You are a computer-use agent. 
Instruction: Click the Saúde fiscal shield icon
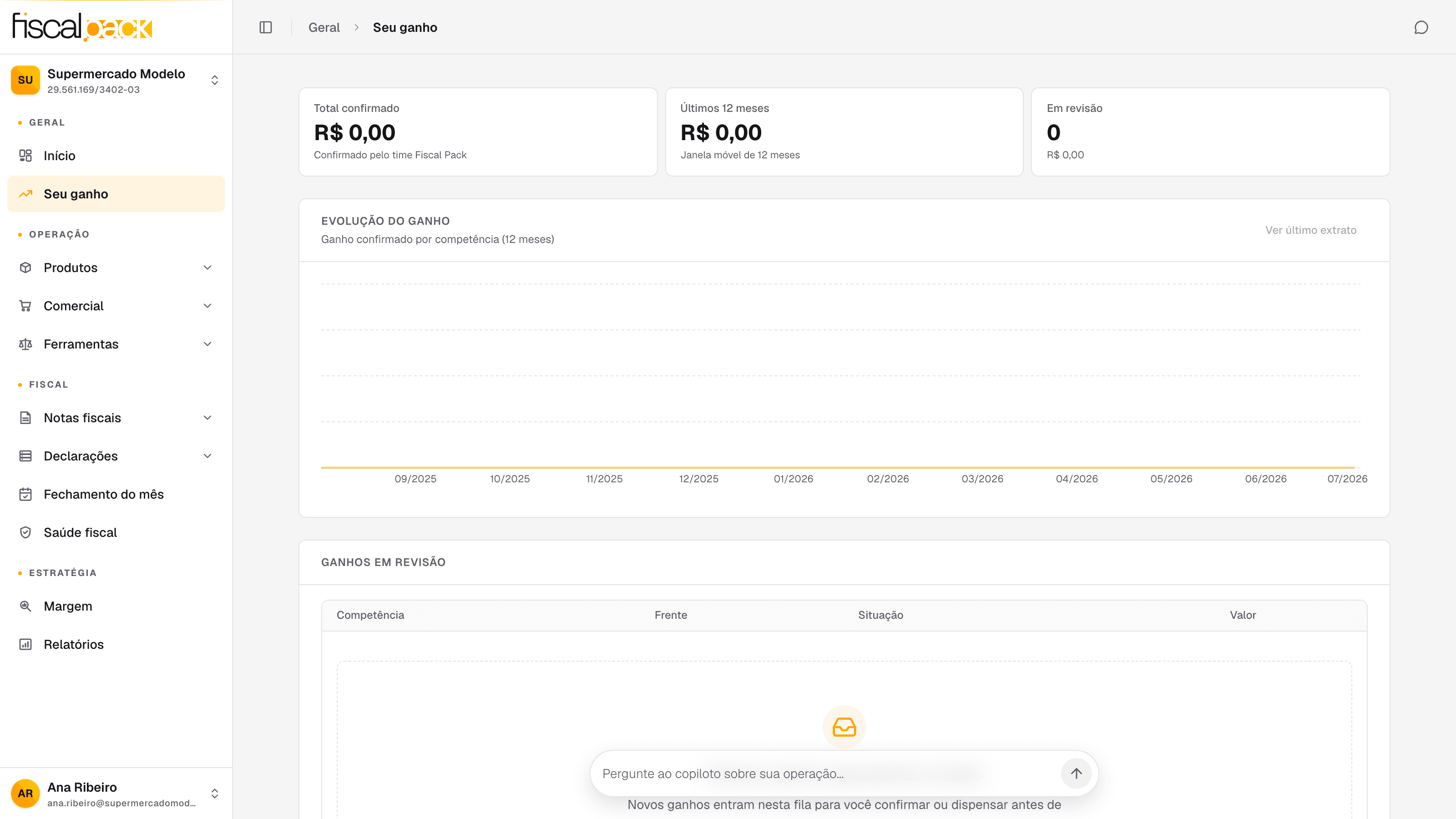25,532
